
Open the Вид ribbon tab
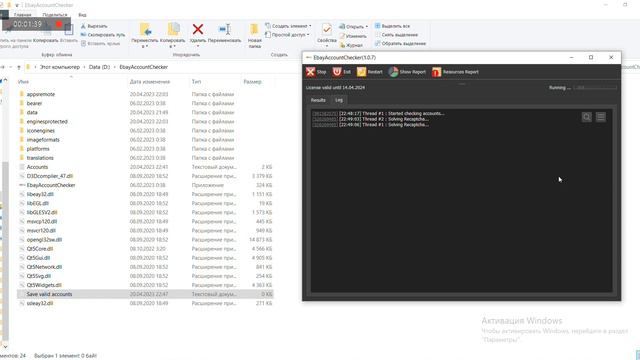pos(82,15)
